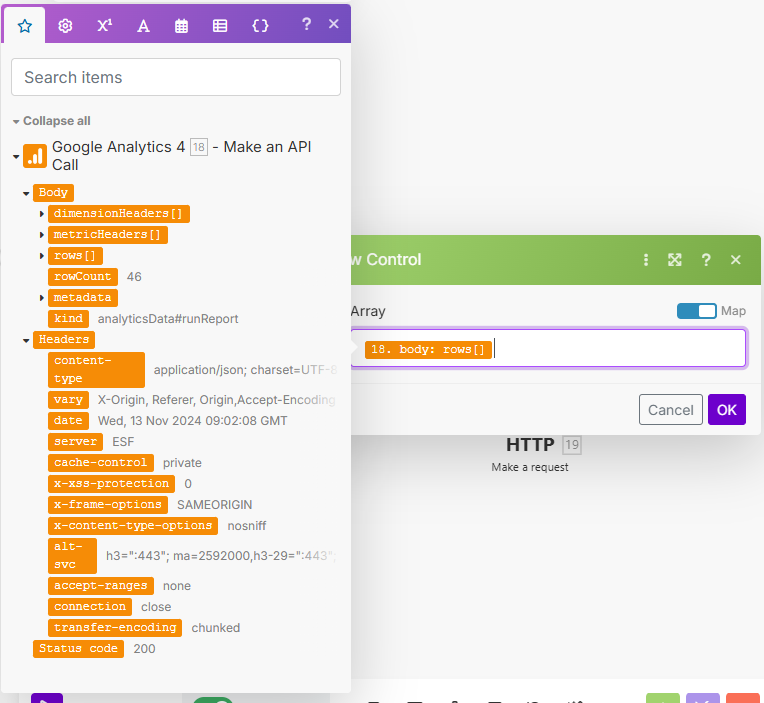The height and width of the screenshot is (703, 764).
Task: Focus the Search items field
Action: (175, 77)
